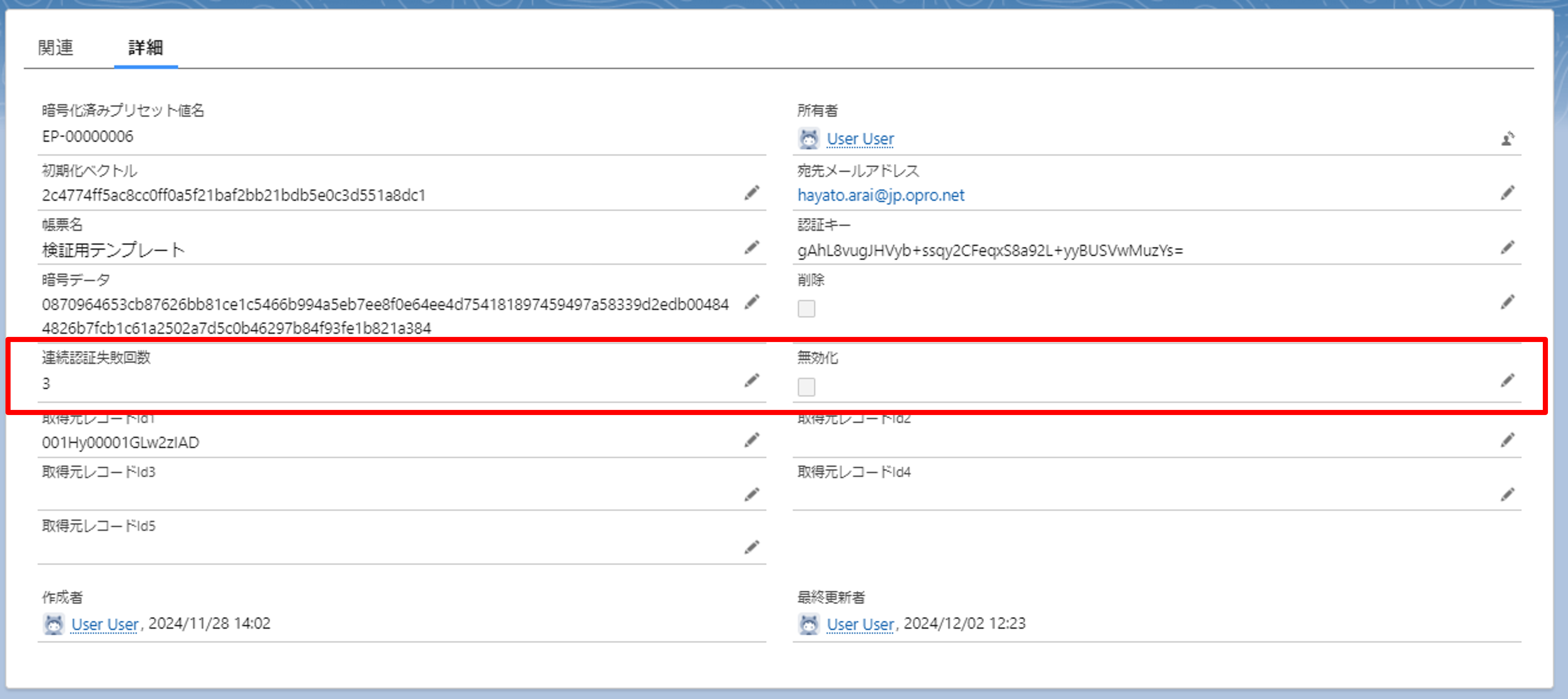The width and height of the screenshot is (1568, 699).
Task: Toggle the 削除 checkbox
Action: point(806,309)
